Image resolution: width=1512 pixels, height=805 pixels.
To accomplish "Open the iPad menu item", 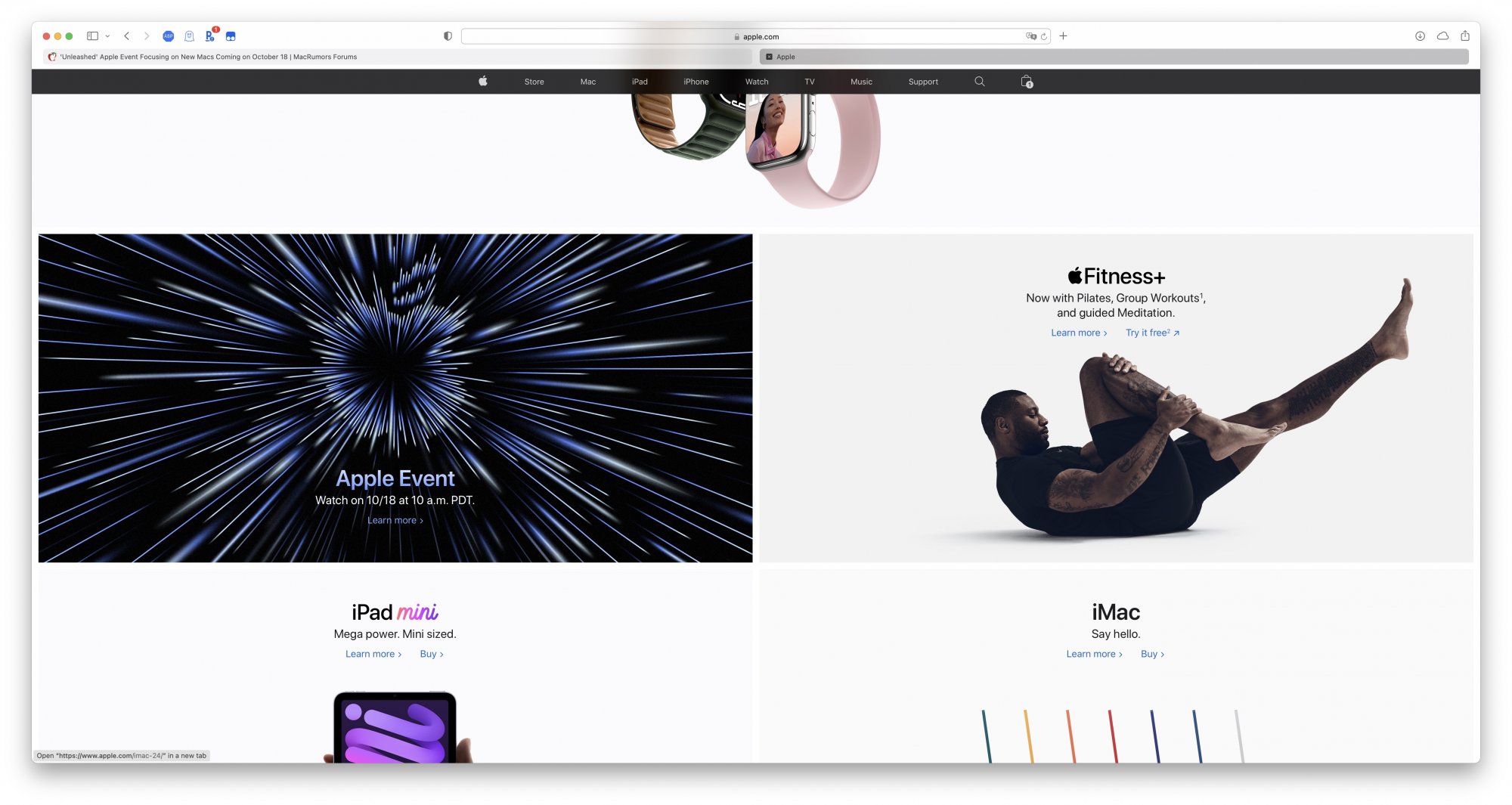I will pos(640,82).
